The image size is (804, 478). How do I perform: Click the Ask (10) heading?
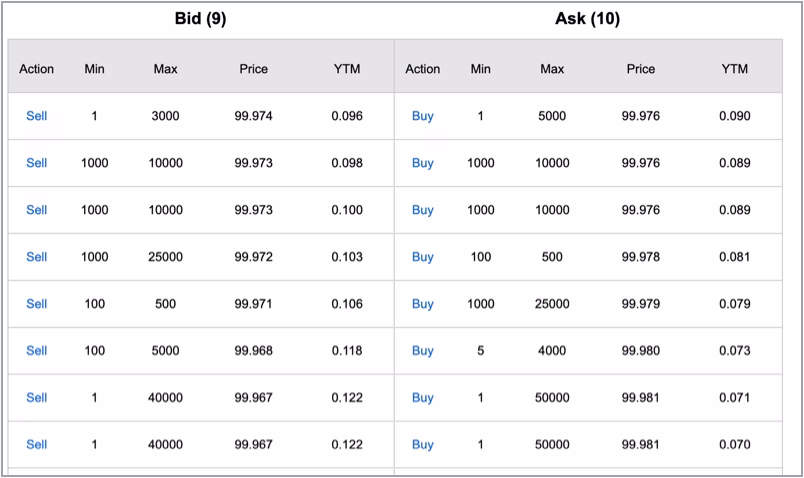[587, 19]
